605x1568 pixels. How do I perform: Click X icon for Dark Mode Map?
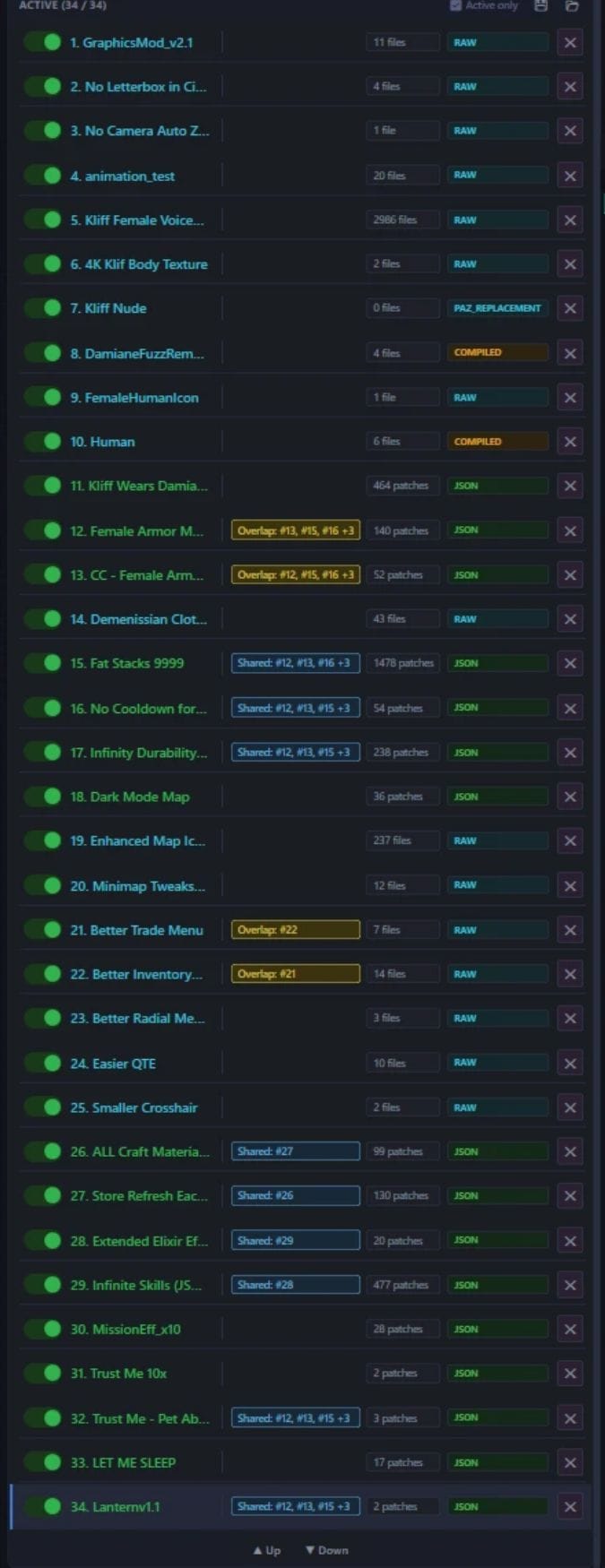click(570, 797)
